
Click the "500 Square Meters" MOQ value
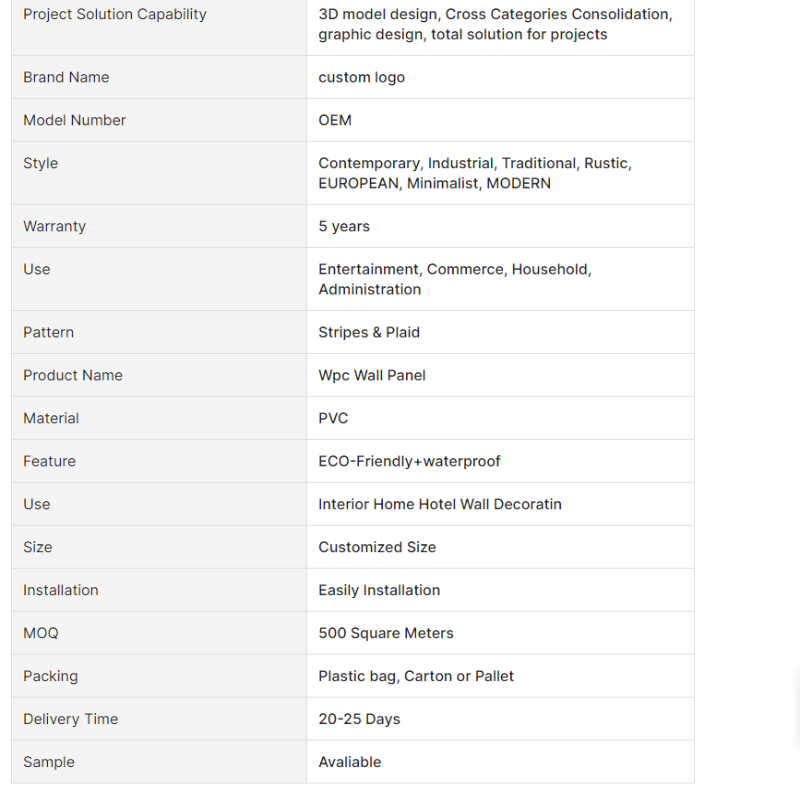(386, 633)
